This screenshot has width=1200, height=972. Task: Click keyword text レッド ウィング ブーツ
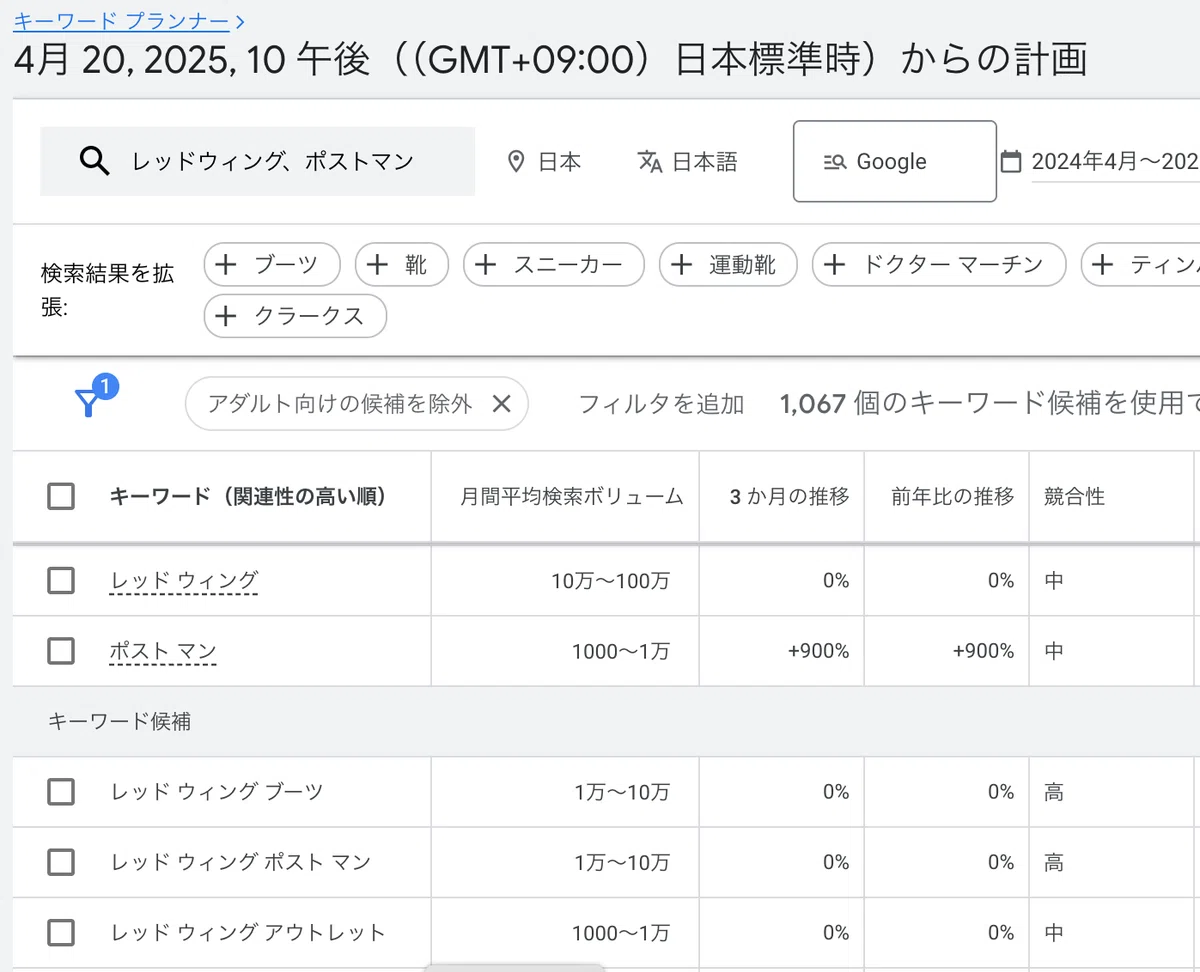click(x=217, y=792)
